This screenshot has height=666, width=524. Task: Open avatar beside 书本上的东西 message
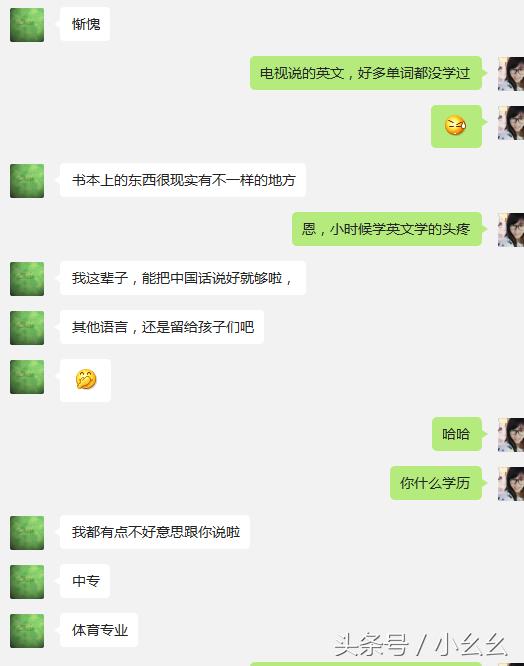[x=27, y=181]
